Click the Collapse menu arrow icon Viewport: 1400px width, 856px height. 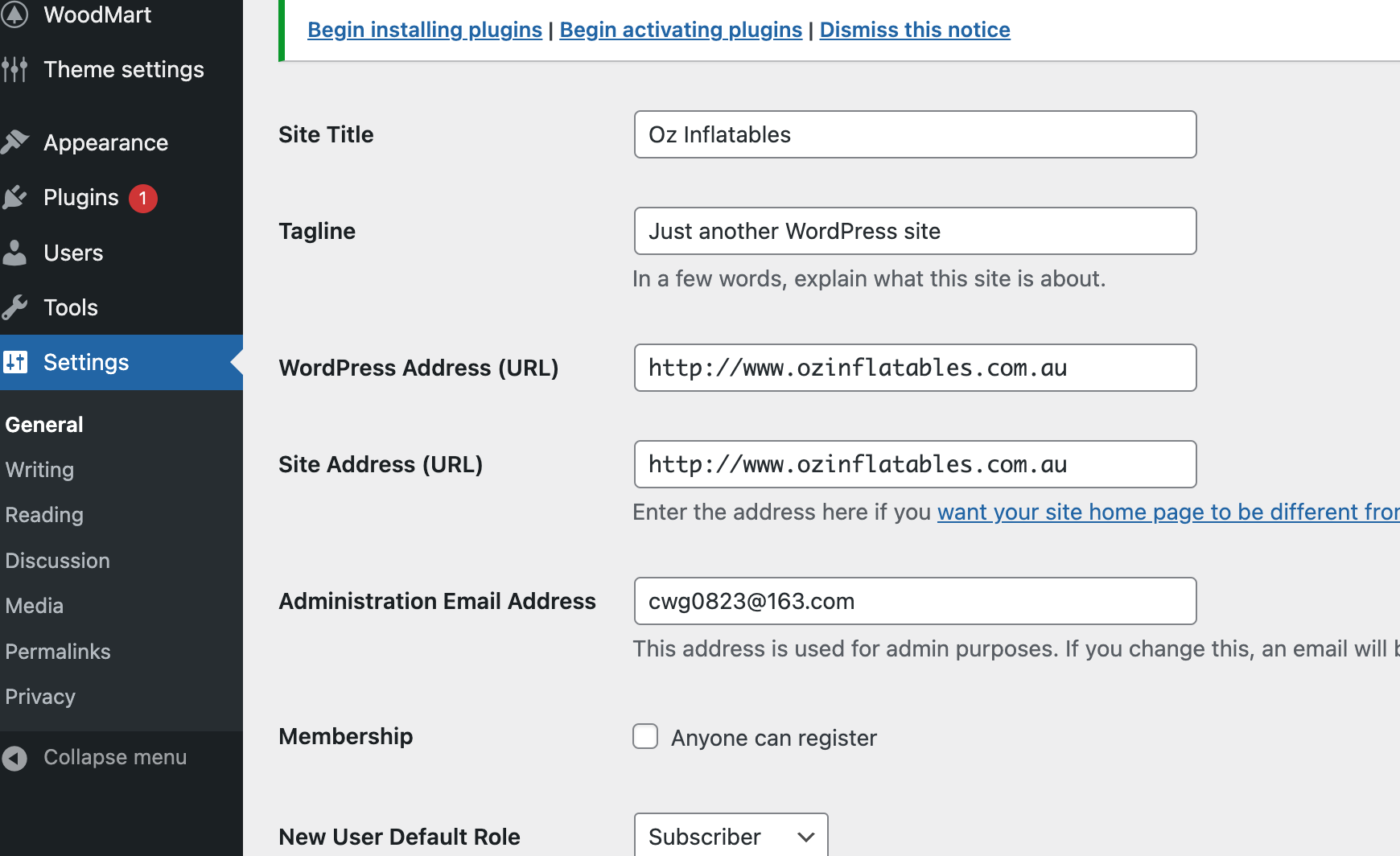(14, 758)
